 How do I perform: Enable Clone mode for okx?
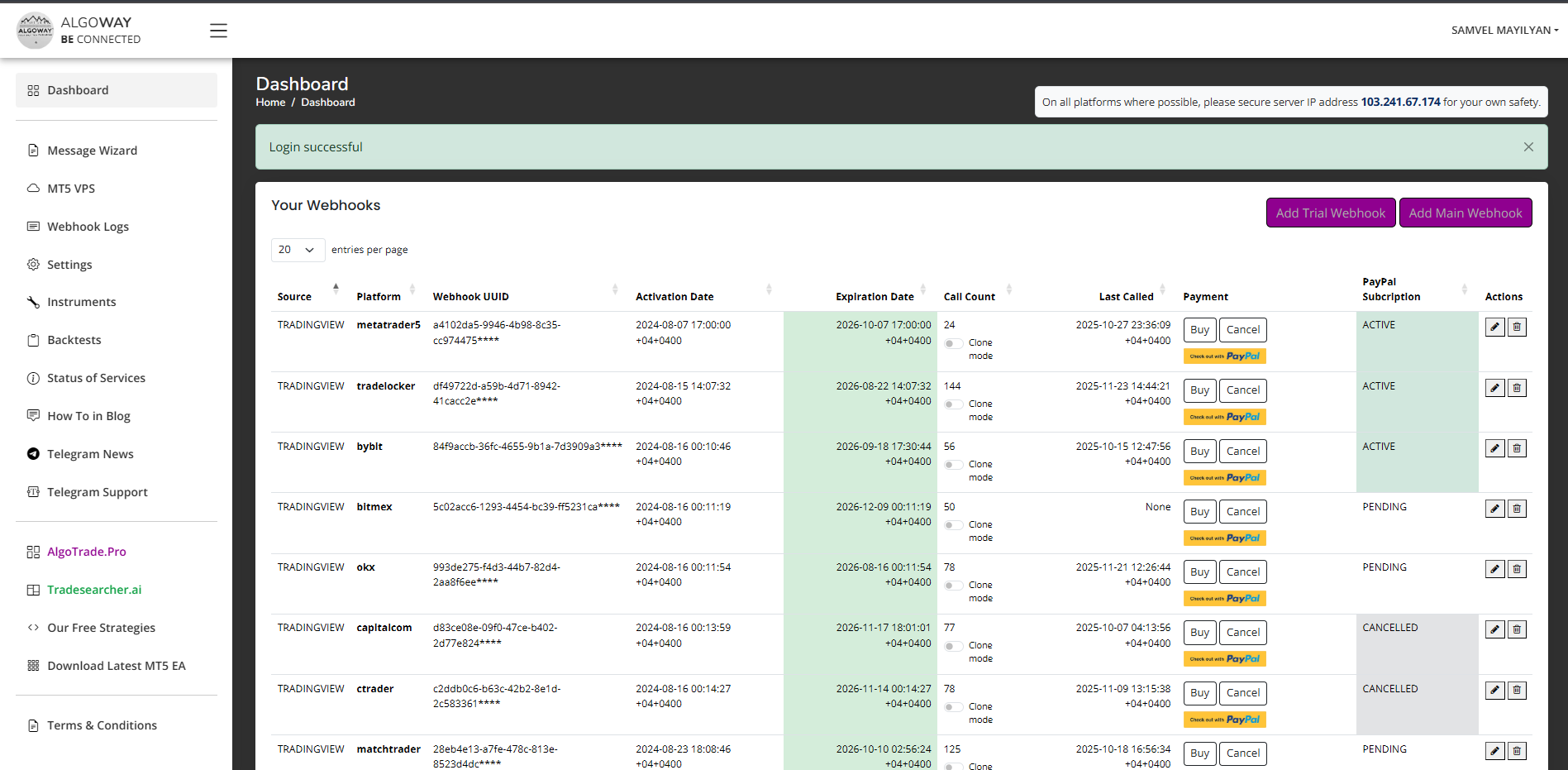pos(953,586)
